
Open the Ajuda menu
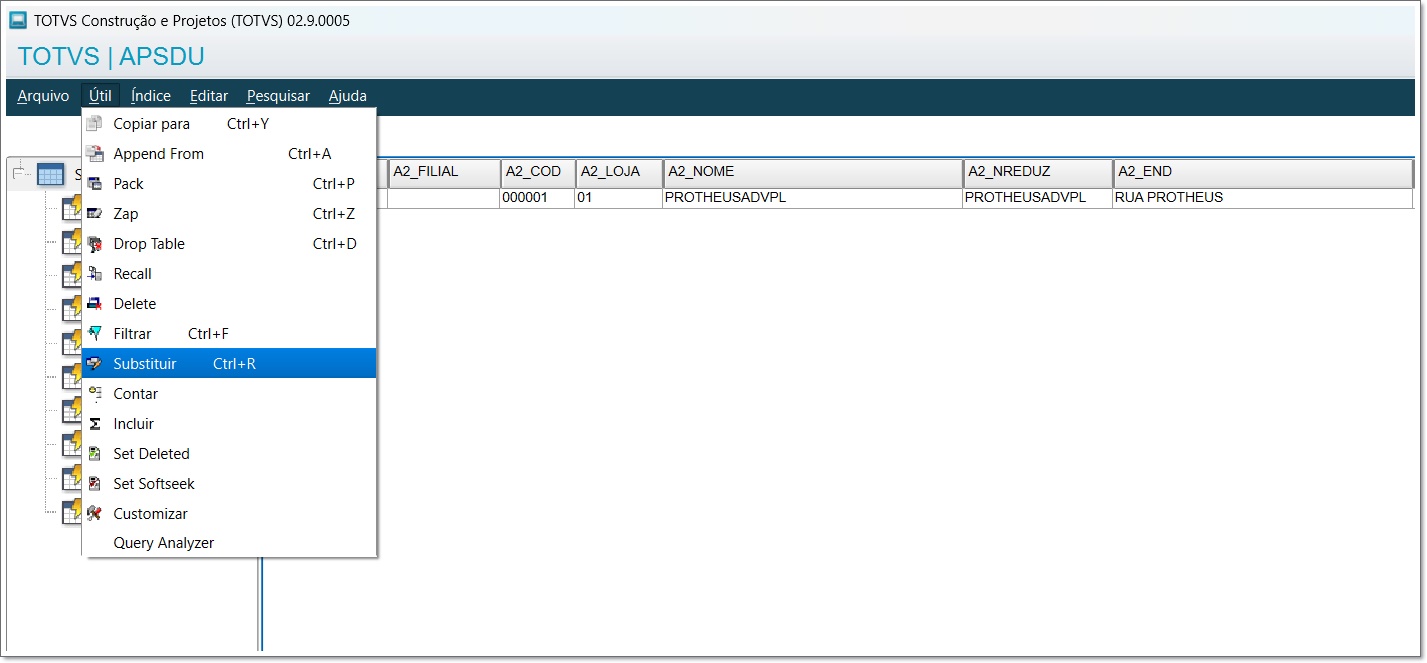point(348,96)
